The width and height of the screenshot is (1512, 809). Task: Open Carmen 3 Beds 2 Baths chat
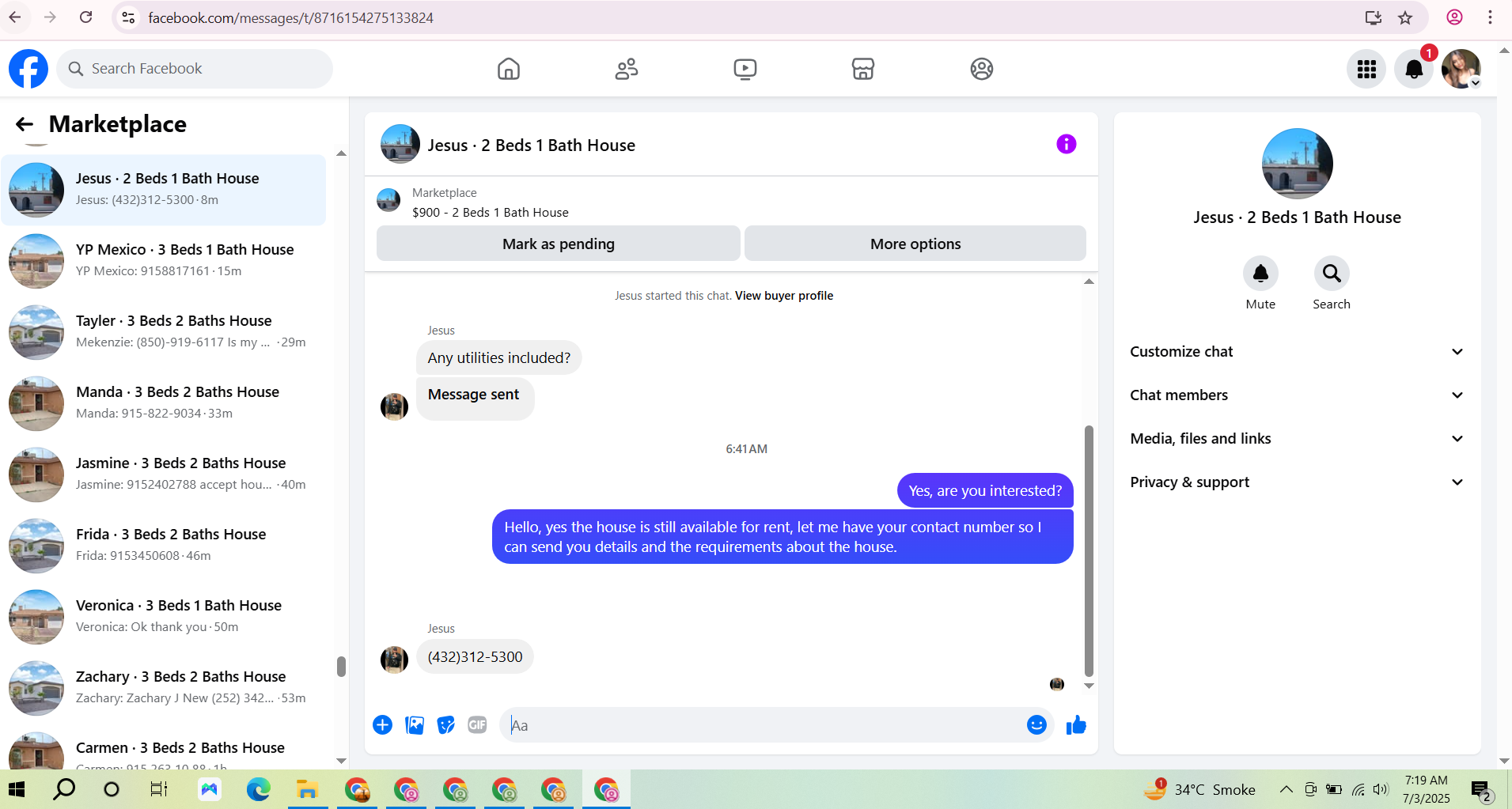tap(164, 747)
